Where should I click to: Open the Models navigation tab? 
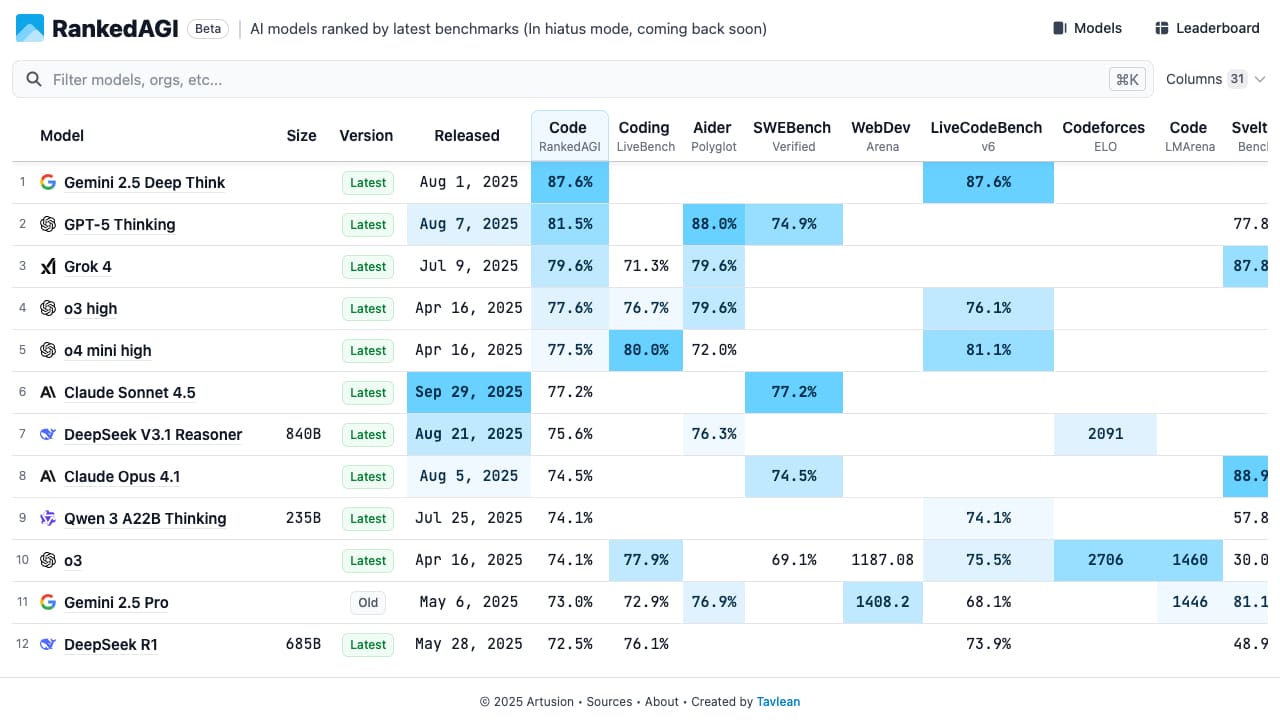[x=1087, y=28]
